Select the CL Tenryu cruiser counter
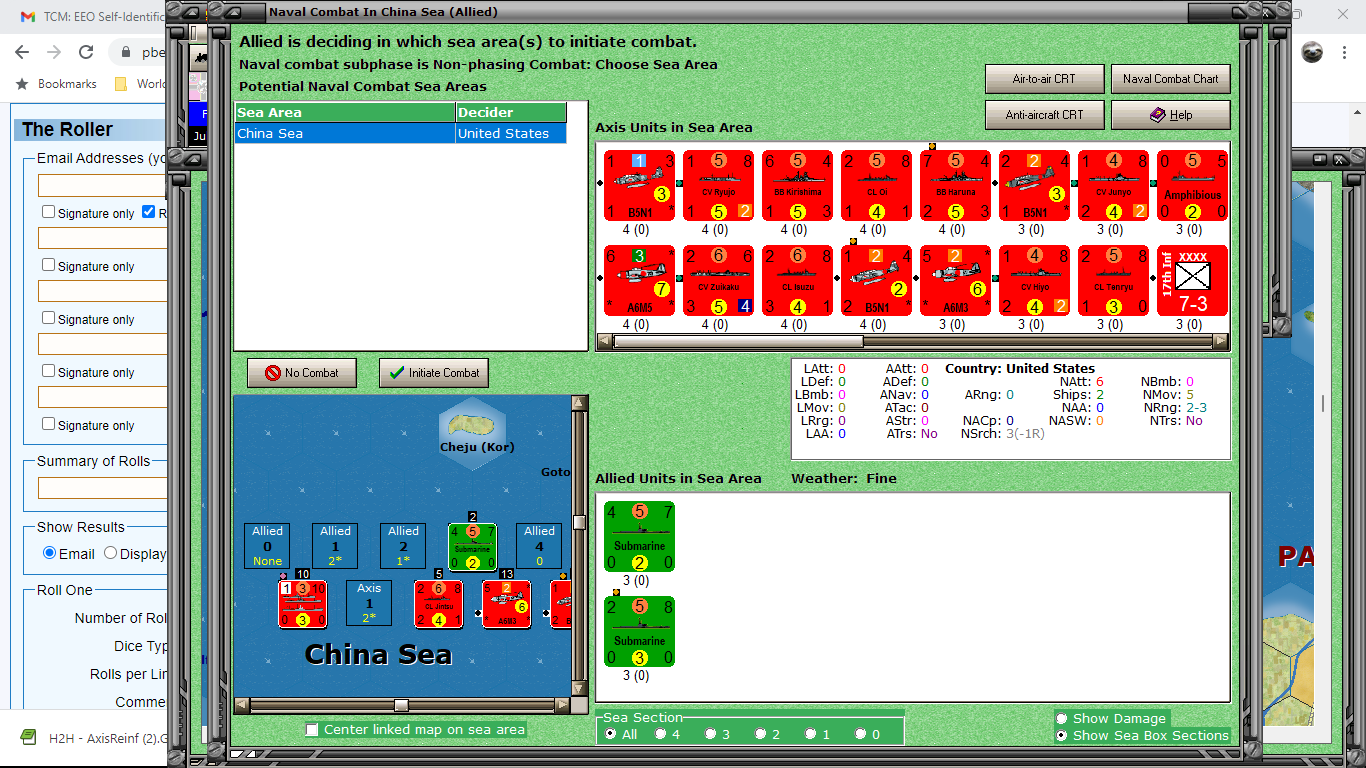Image resolution: width=1366 pixels, height=768 pixels. click(x=1113, y=281)
